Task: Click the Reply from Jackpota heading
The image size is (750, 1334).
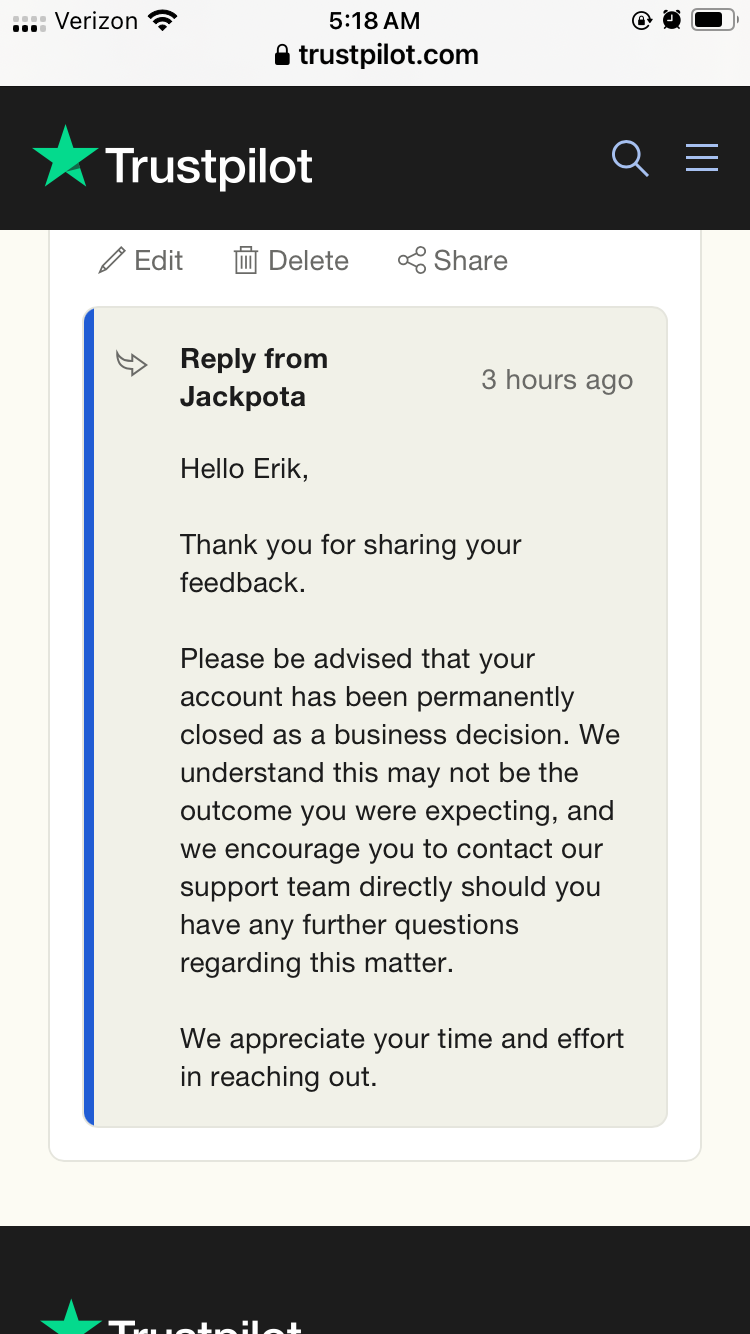Action: click(x=254, y=377)
